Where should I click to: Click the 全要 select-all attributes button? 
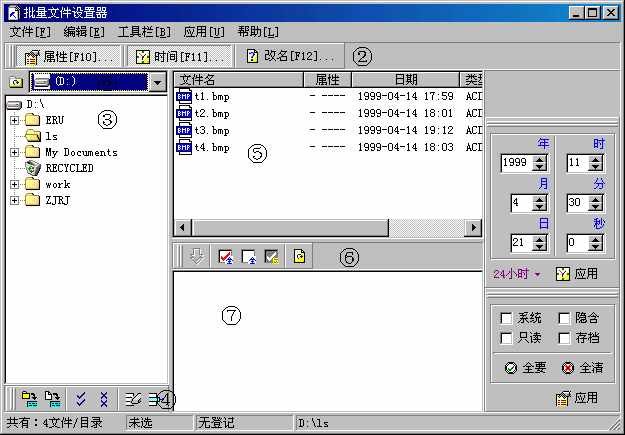[525, 367]
